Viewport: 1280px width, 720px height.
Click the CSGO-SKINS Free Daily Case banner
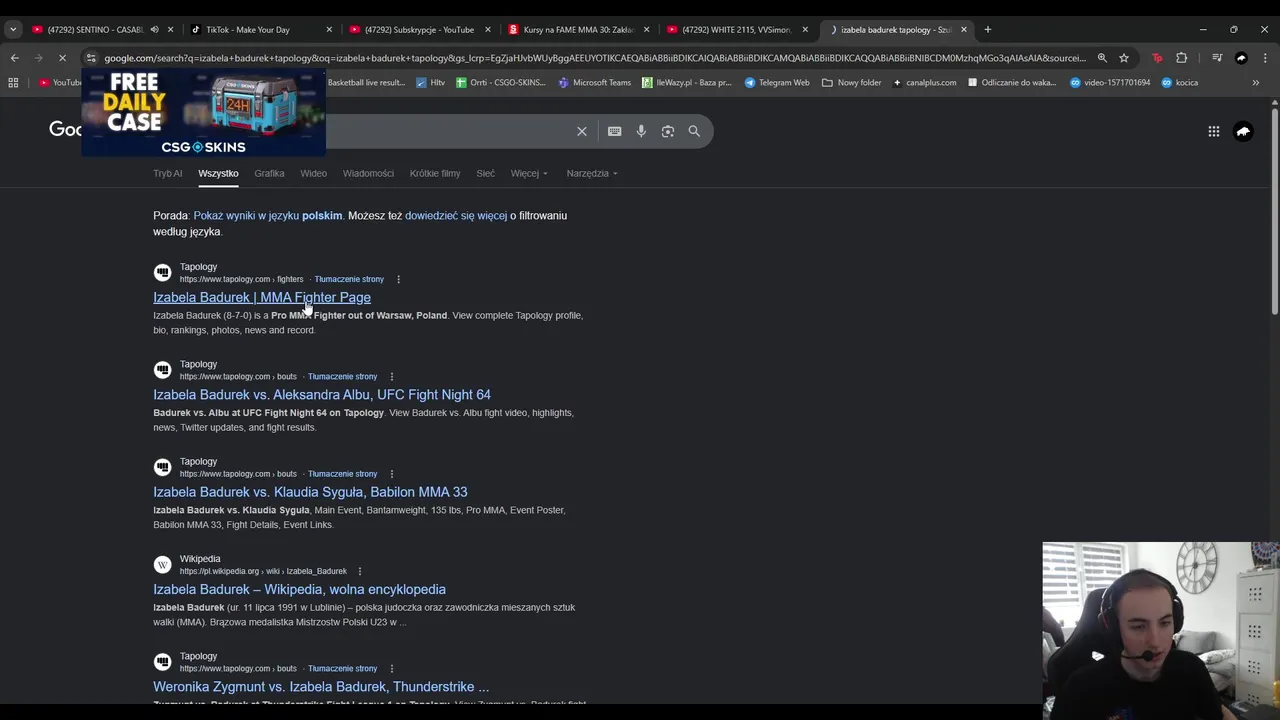(203, 112)
